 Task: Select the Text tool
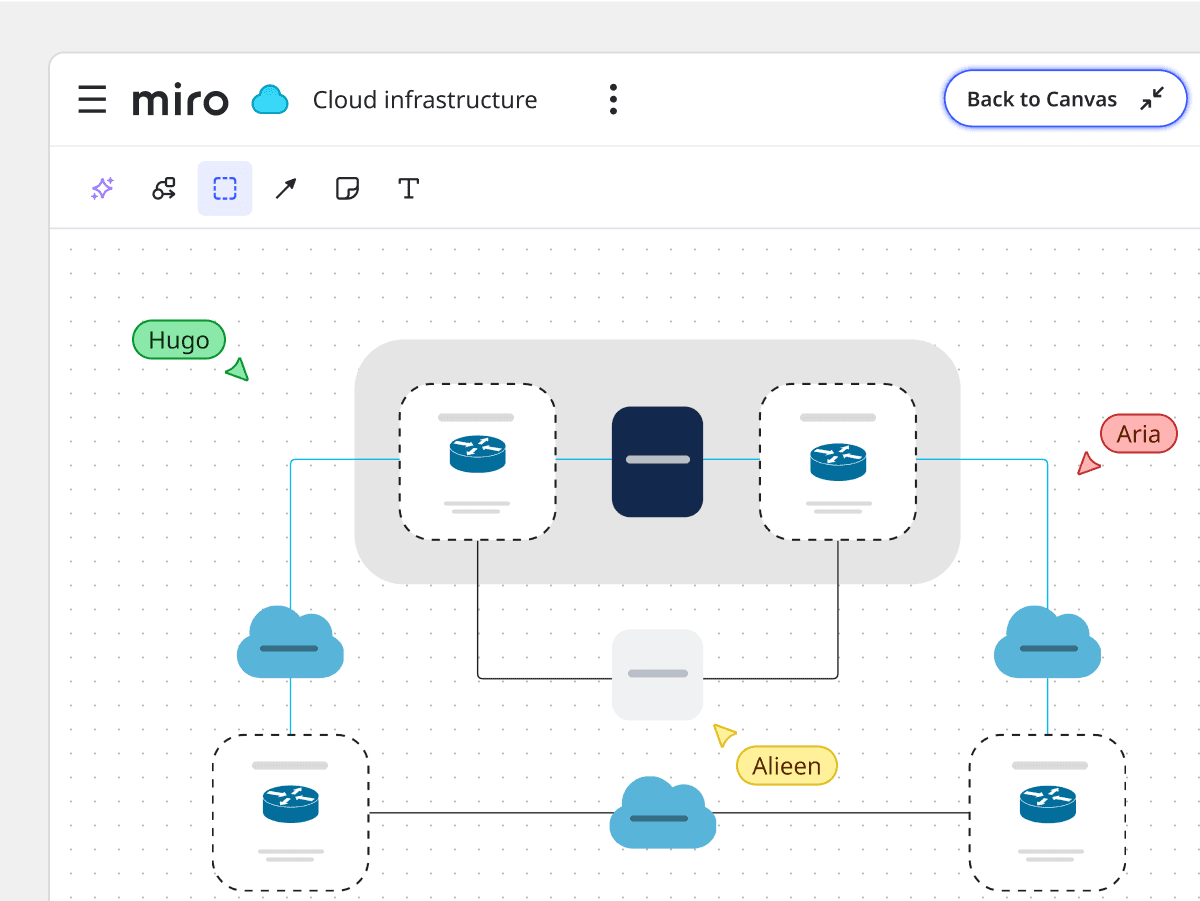[x=408, y=188]
